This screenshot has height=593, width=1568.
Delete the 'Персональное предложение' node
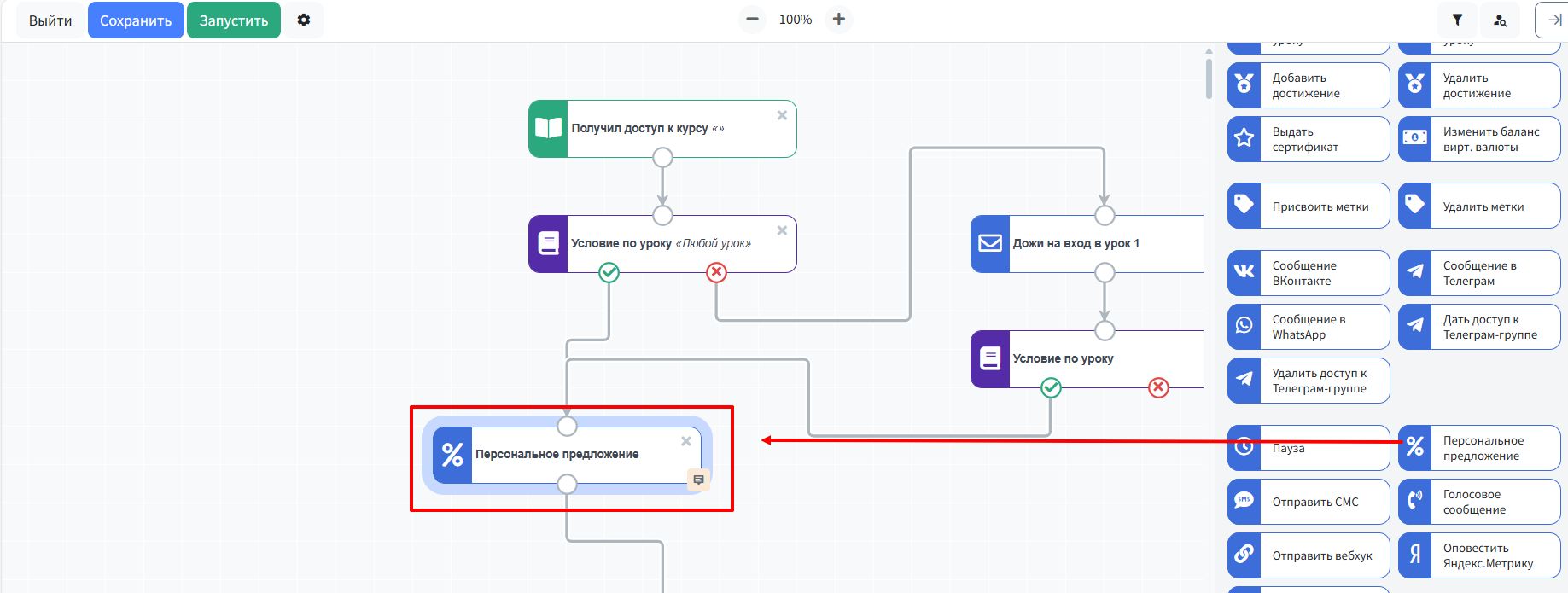pyautogui.click(x=686, y=441)
